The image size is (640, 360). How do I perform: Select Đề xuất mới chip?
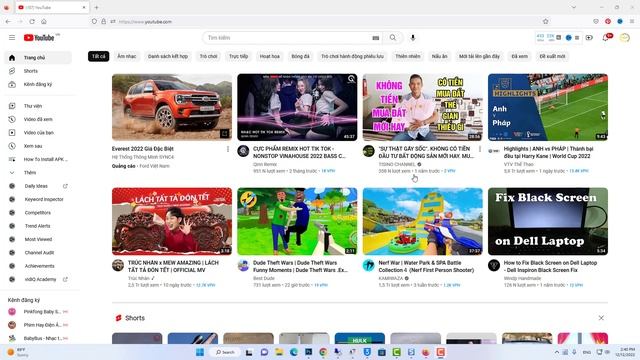click(x=552, y=56)
